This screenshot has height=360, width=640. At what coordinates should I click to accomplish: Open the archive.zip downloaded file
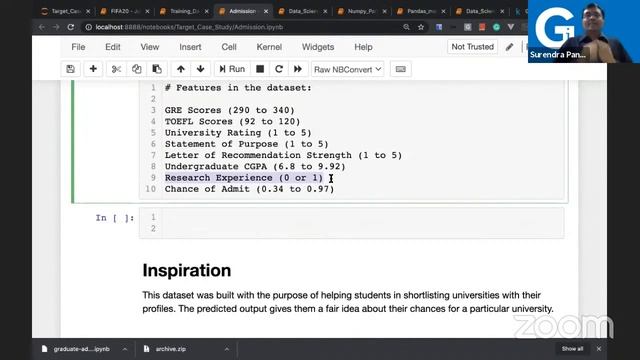click(x=171, y=349)
